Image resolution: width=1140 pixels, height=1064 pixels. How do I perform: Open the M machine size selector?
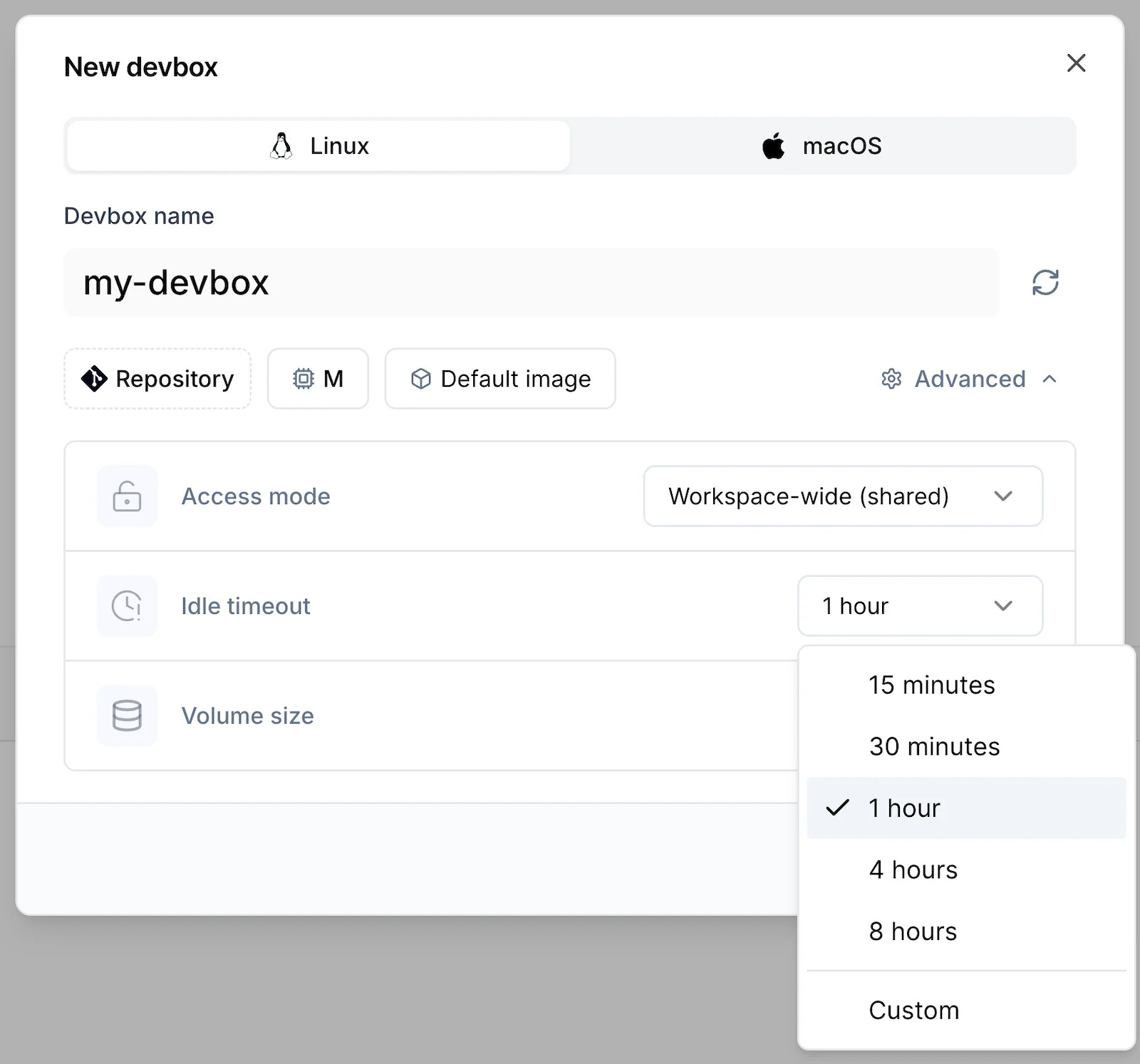318,379
